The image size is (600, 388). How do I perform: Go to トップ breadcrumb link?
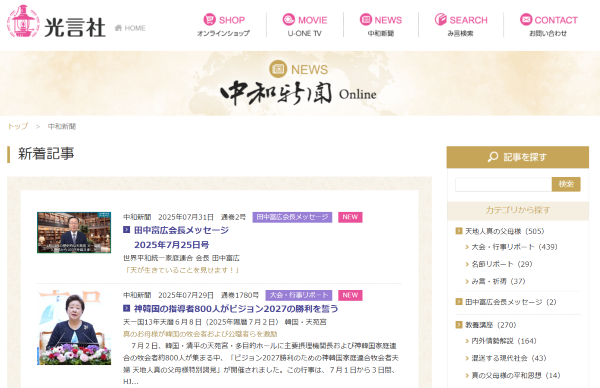click(x=18, y=126)
